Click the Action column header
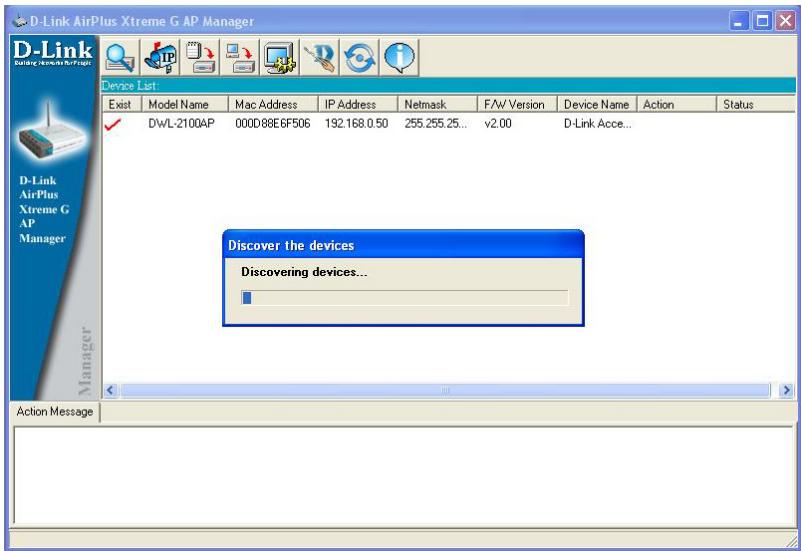 (x=677, y=104)
